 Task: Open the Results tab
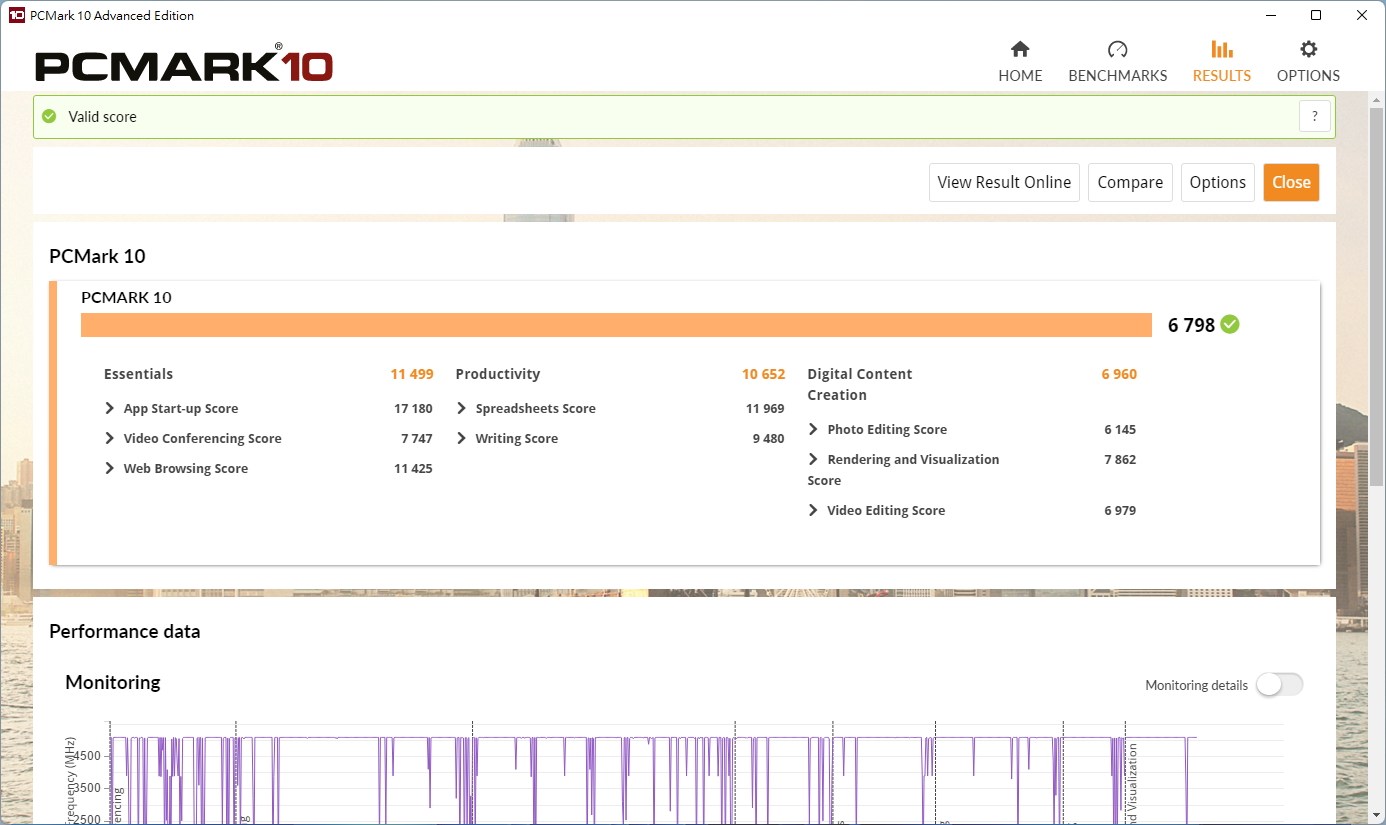(x=1221, y=62)
